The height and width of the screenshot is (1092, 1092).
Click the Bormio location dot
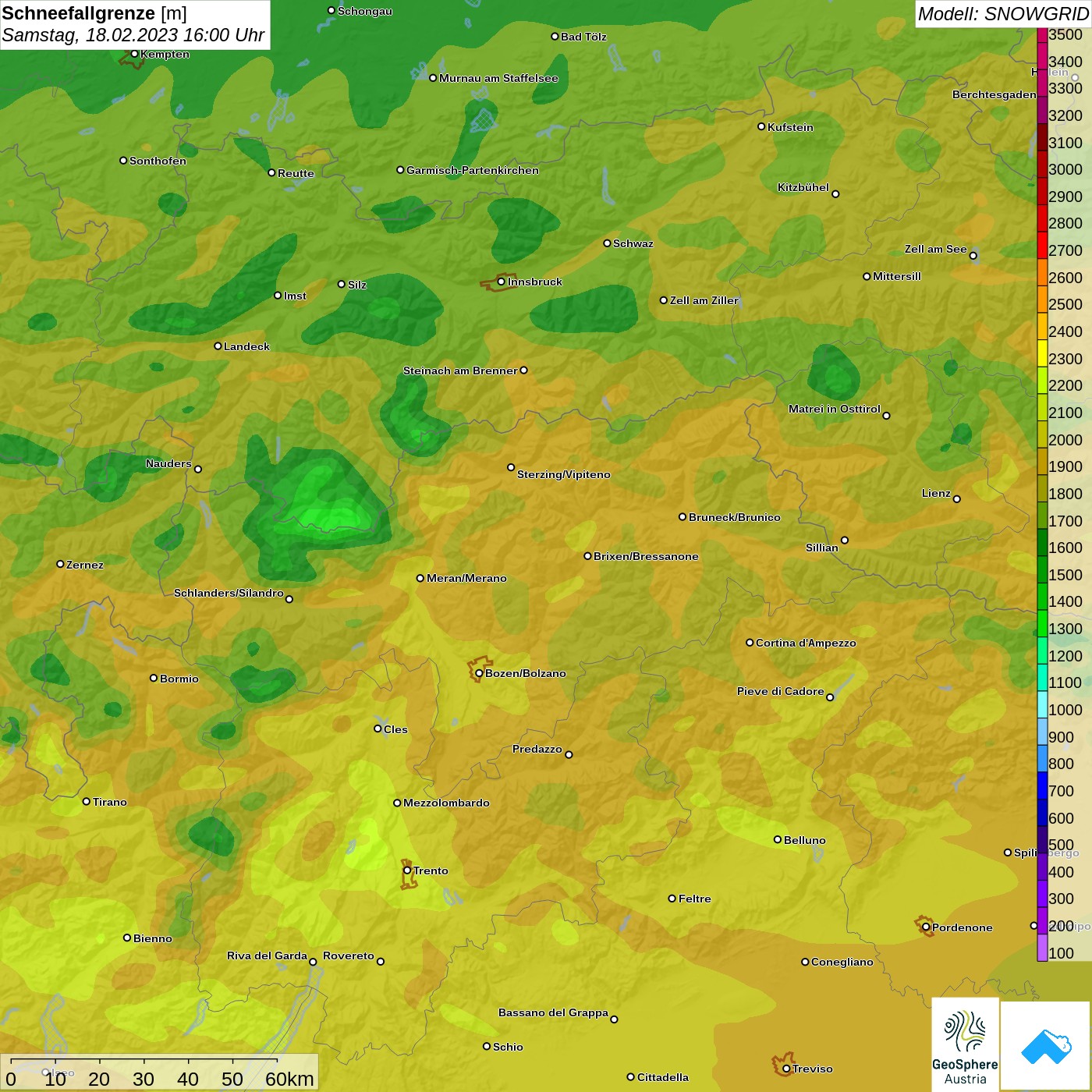[154, 678]
